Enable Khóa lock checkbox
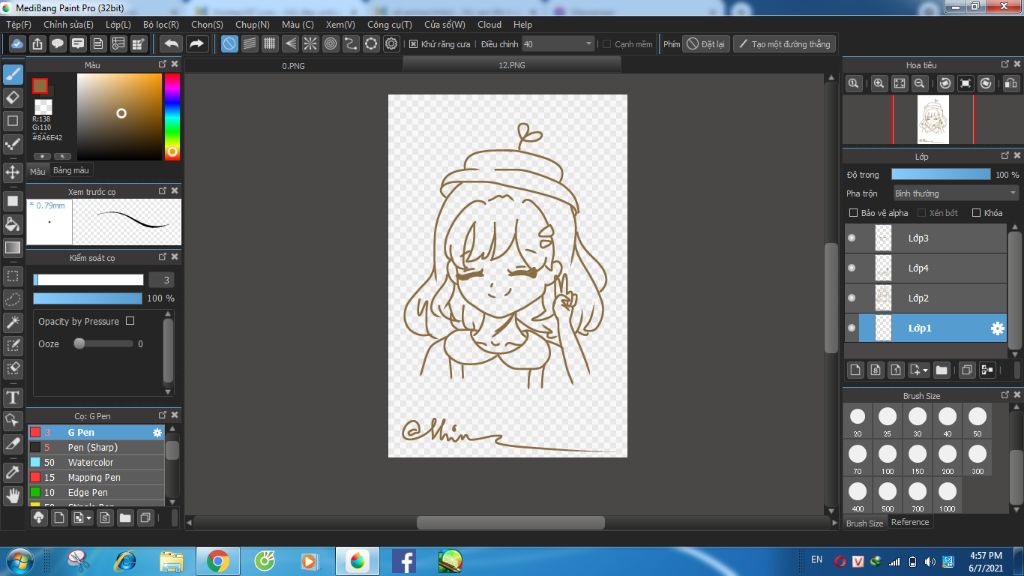The image size is (1024, 576). (976, 213)
